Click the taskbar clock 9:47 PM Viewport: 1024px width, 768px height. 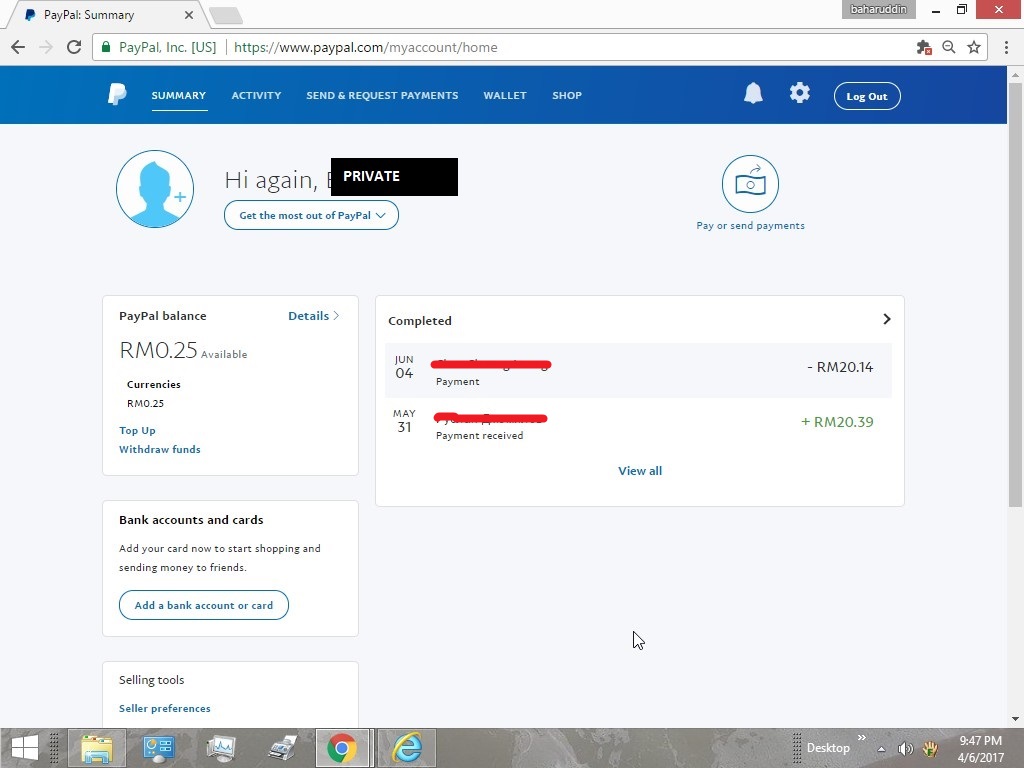980,741
